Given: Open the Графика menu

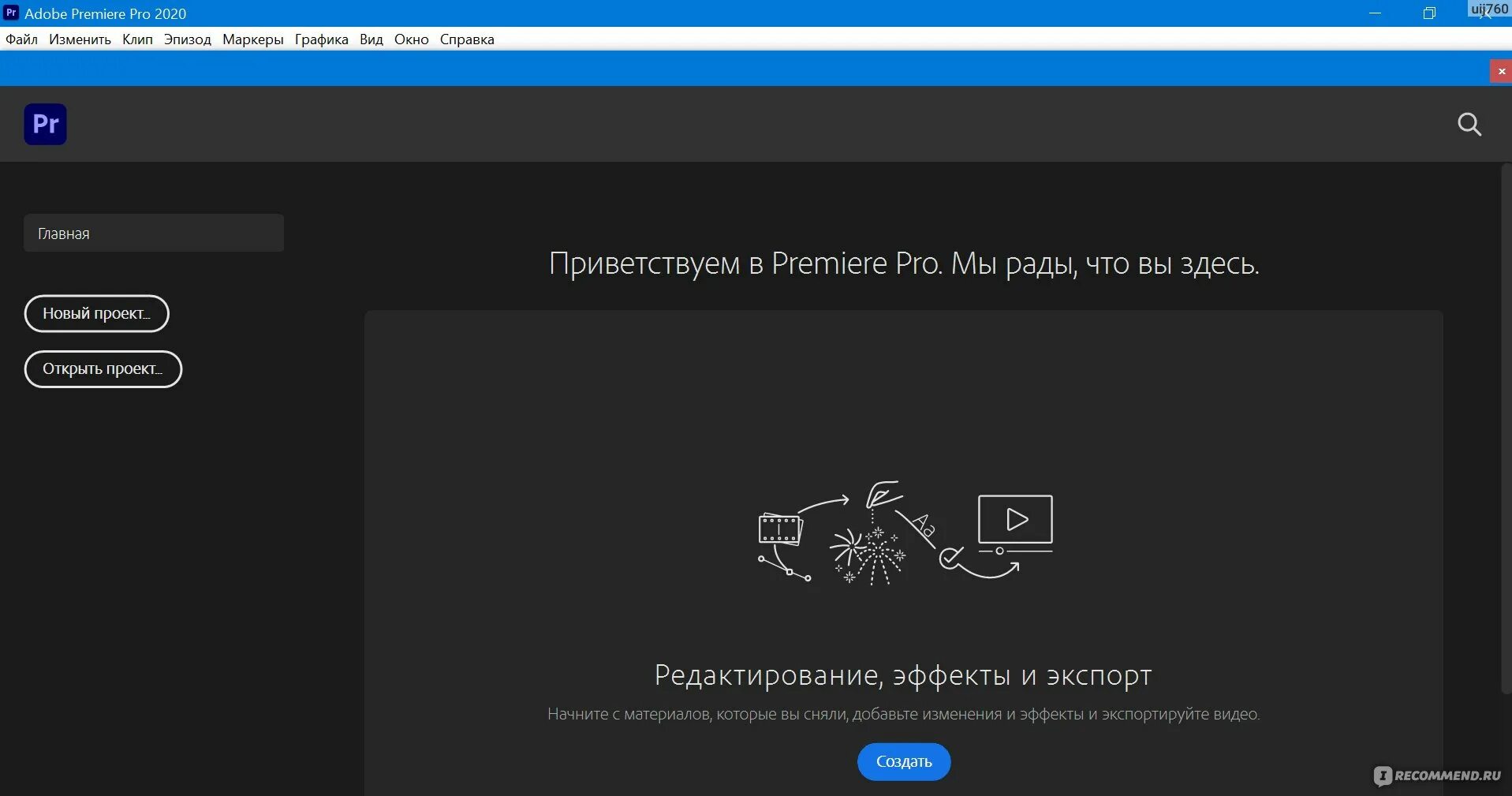Looking at the screenshot, I should (322, 39).
